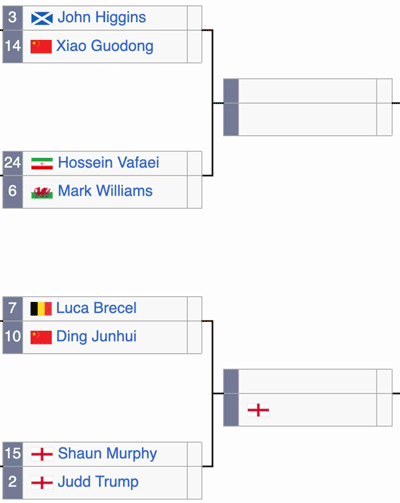Click the Belgium flag beside Luca Brecel
This screenshot has width=400, height=503.
(41, 309)
